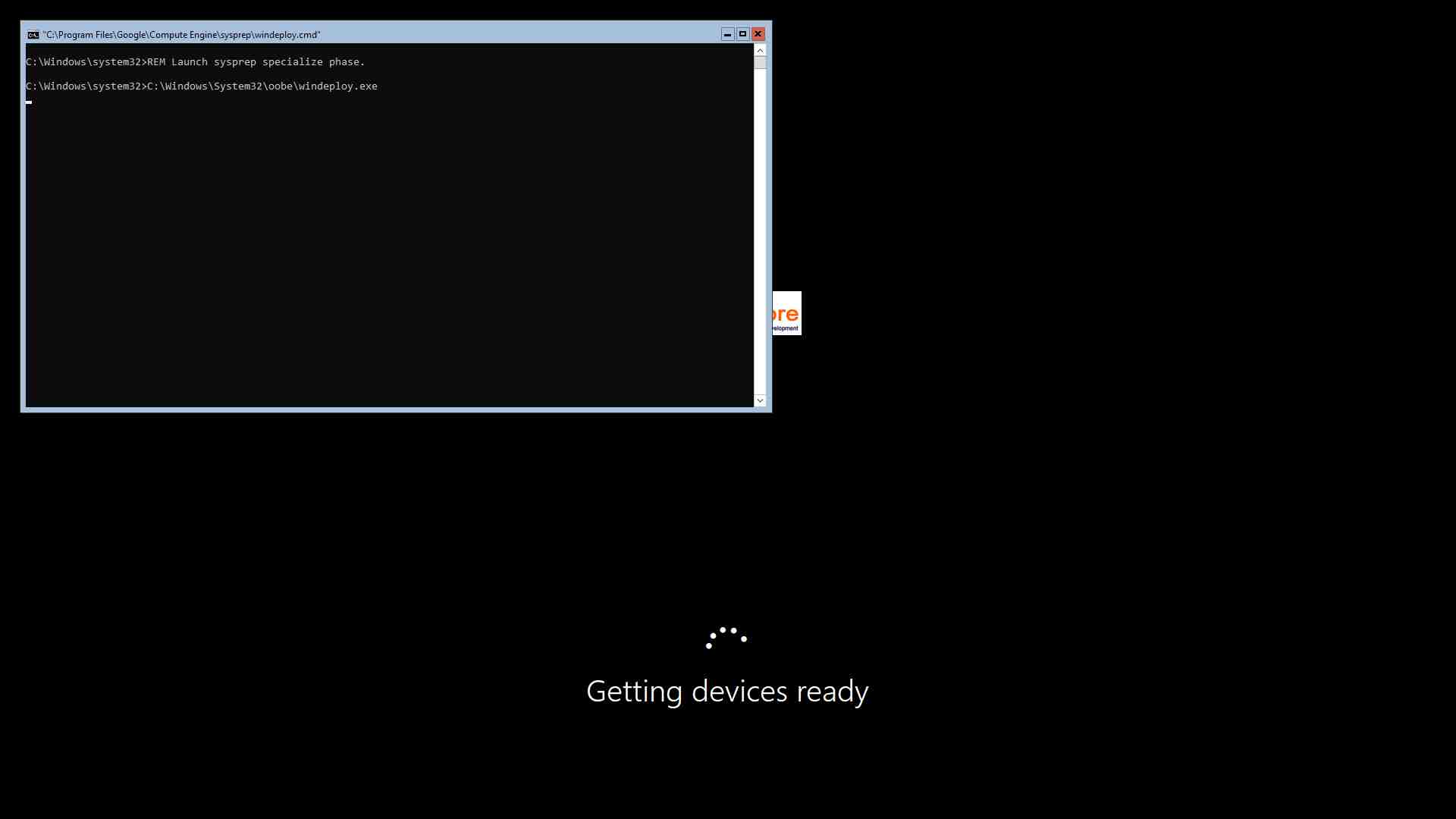Click the maximize button on cmd window
The width and height of the screenshot is (1456, 819).
[x=742, y=34]
